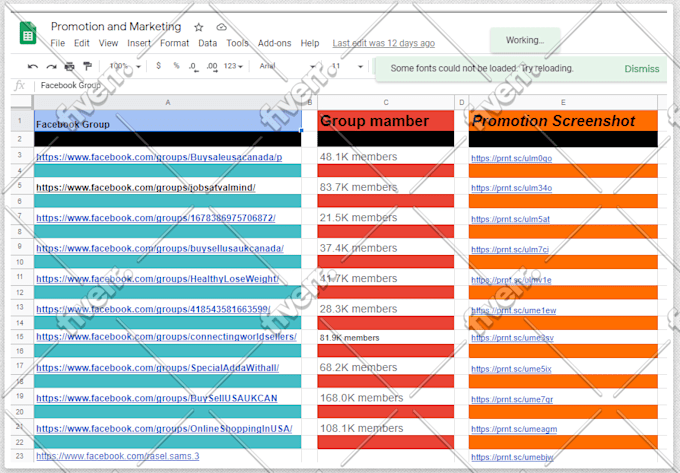Open the Data menu
This screenshot has height=473, width=680.
pos(207,43)
